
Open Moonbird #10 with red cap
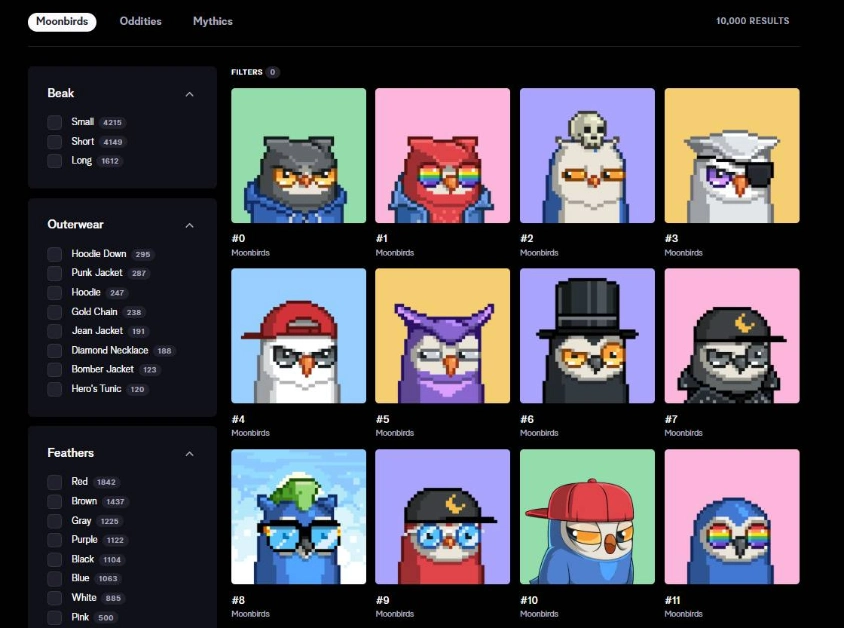tap(587, 516)
